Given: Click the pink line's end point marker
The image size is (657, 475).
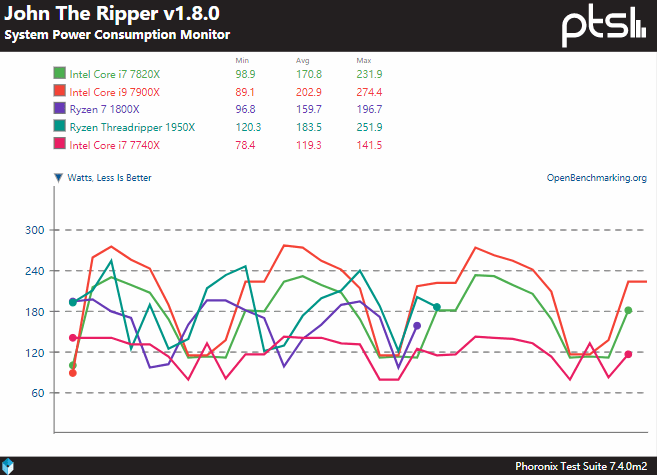Looking at the screenshot, I should tap(628, 354).
